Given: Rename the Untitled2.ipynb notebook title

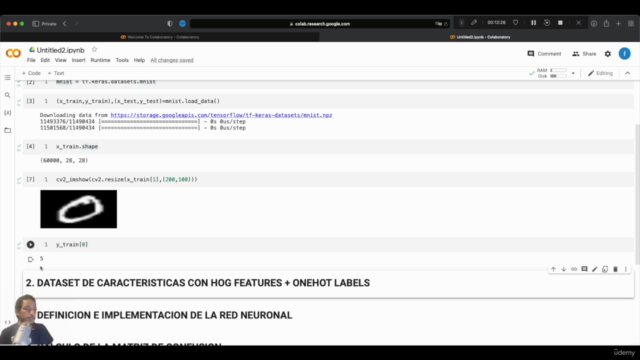Looking at the screenshot, I should pos(60,50).
